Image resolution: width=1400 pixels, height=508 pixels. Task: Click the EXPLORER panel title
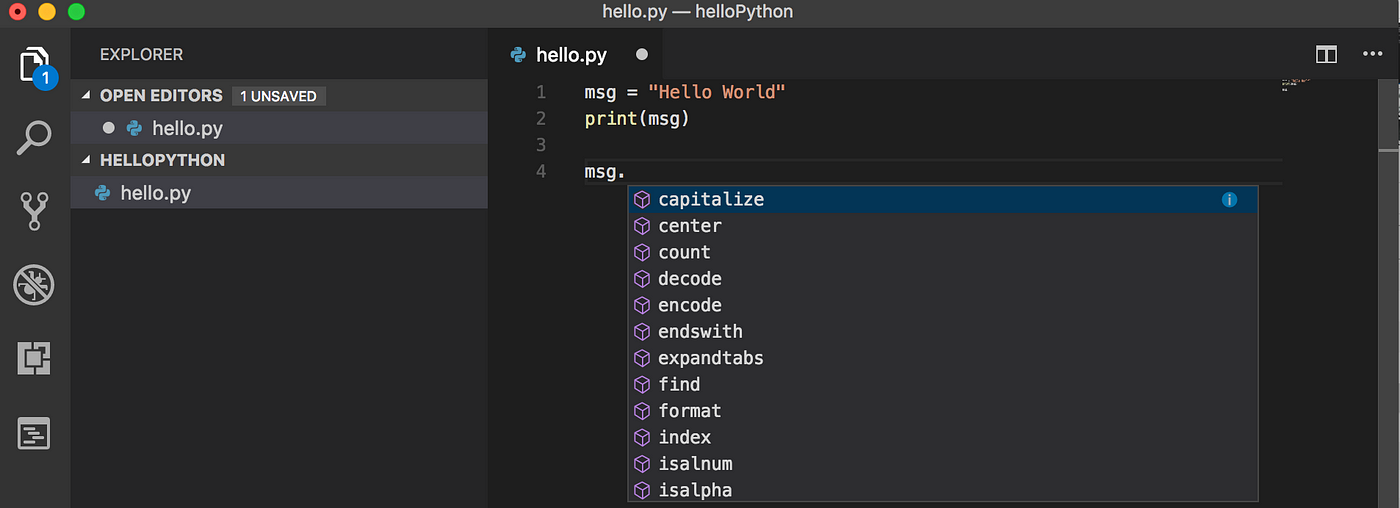point(141,55)
